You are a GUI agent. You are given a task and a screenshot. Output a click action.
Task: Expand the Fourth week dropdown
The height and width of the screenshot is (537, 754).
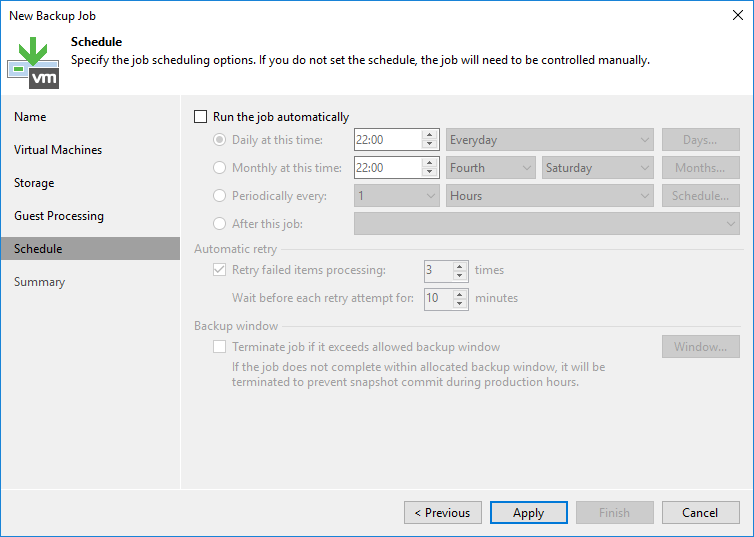coord(490,168)
